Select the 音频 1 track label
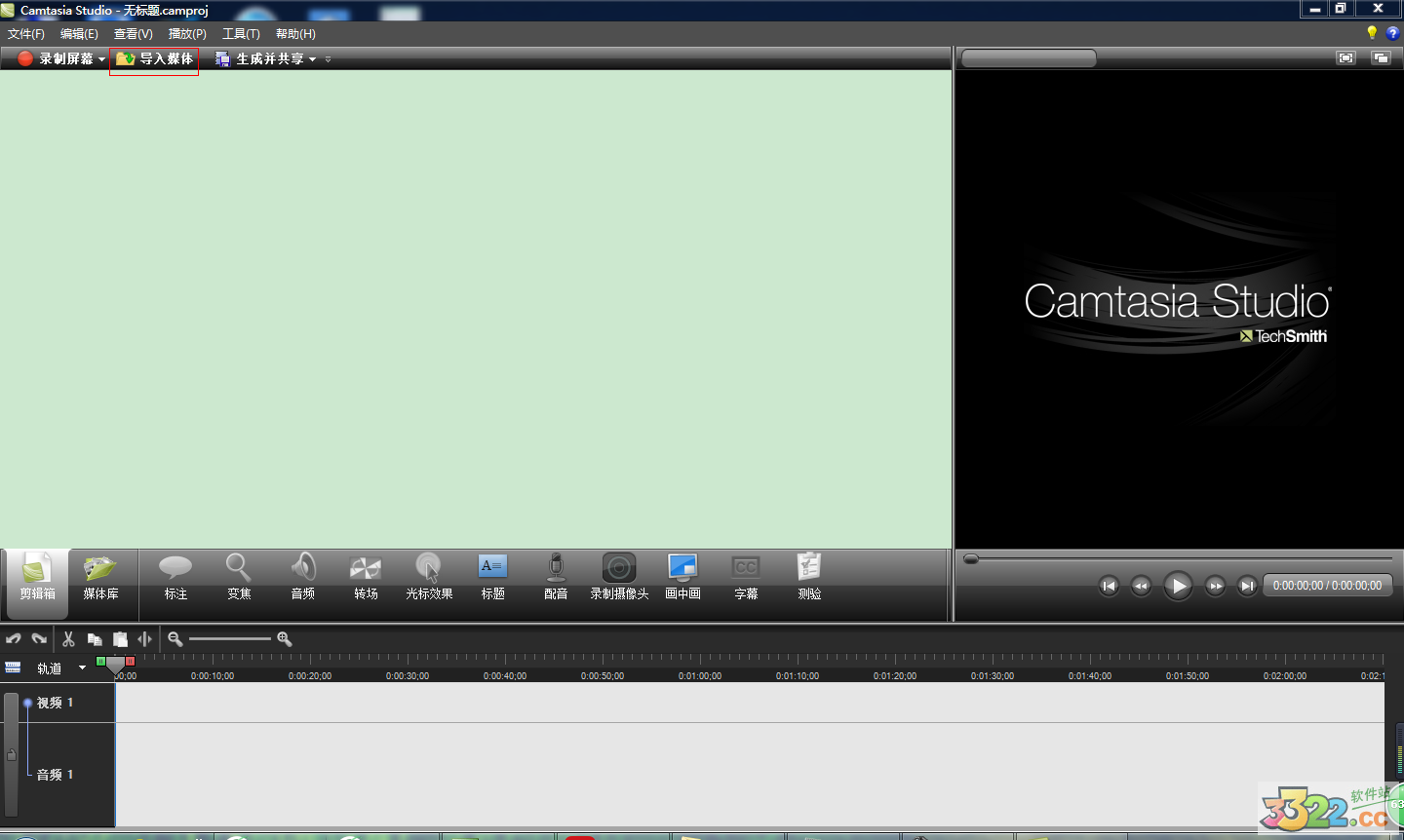Viewport: 1404px width, 840px height. click(55, 775)
